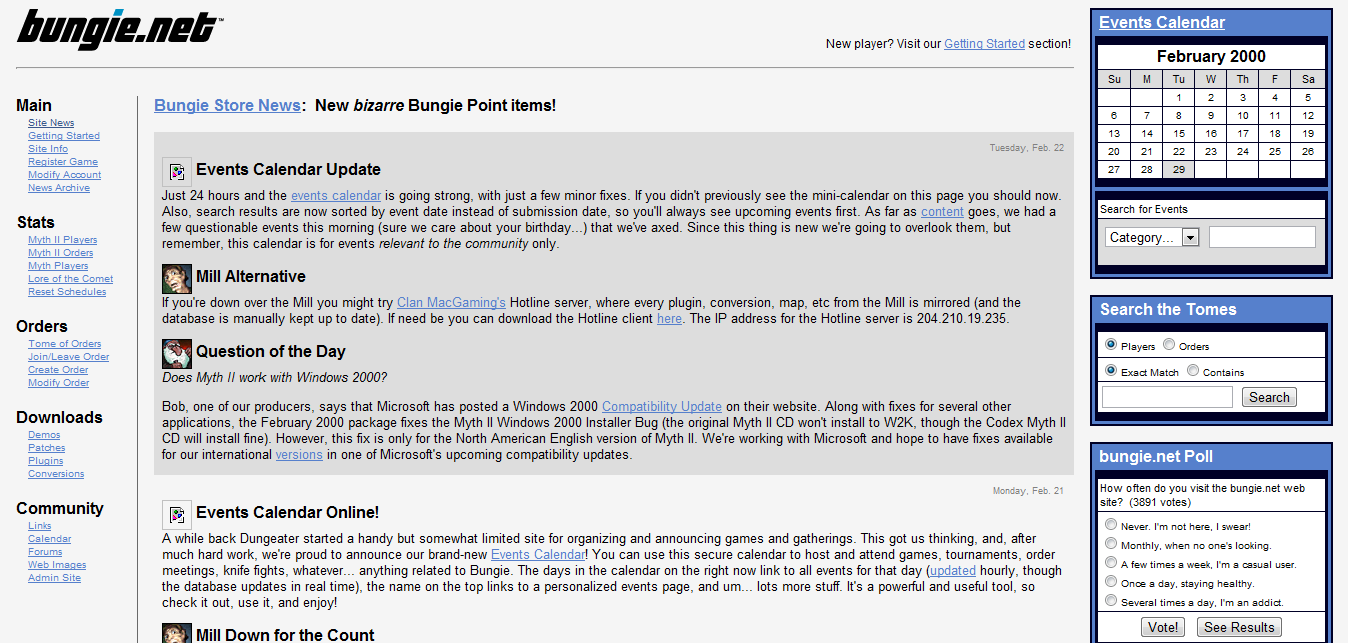Open Tome of Orders in the sidebar
The image size is (1348, 643).
point(65,344)
